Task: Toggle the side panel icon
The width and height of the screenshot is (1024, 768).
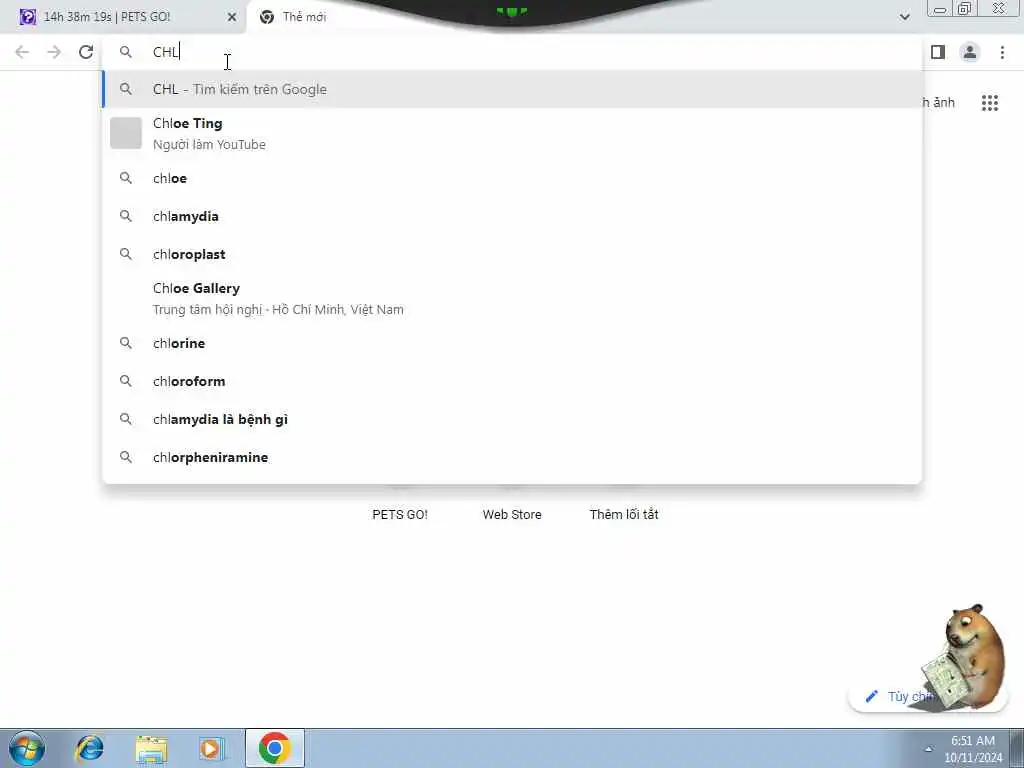Action: 938,52
